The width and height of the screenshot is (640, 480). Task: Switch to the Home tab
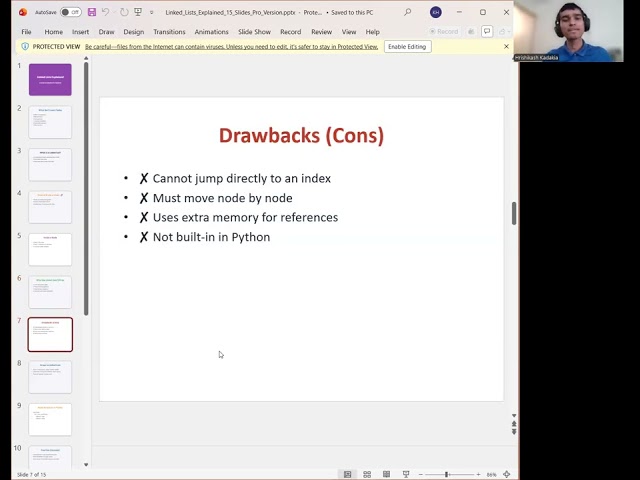[53, 32]
